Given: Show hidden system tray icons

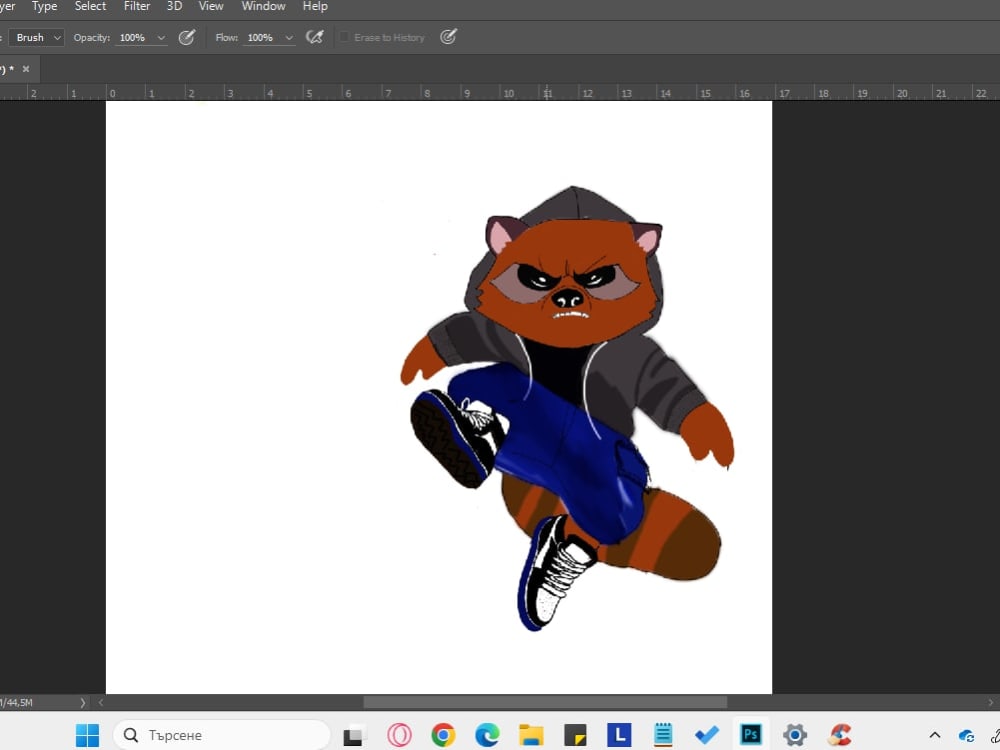Looking at the screenshot, I should click(935, 735).
